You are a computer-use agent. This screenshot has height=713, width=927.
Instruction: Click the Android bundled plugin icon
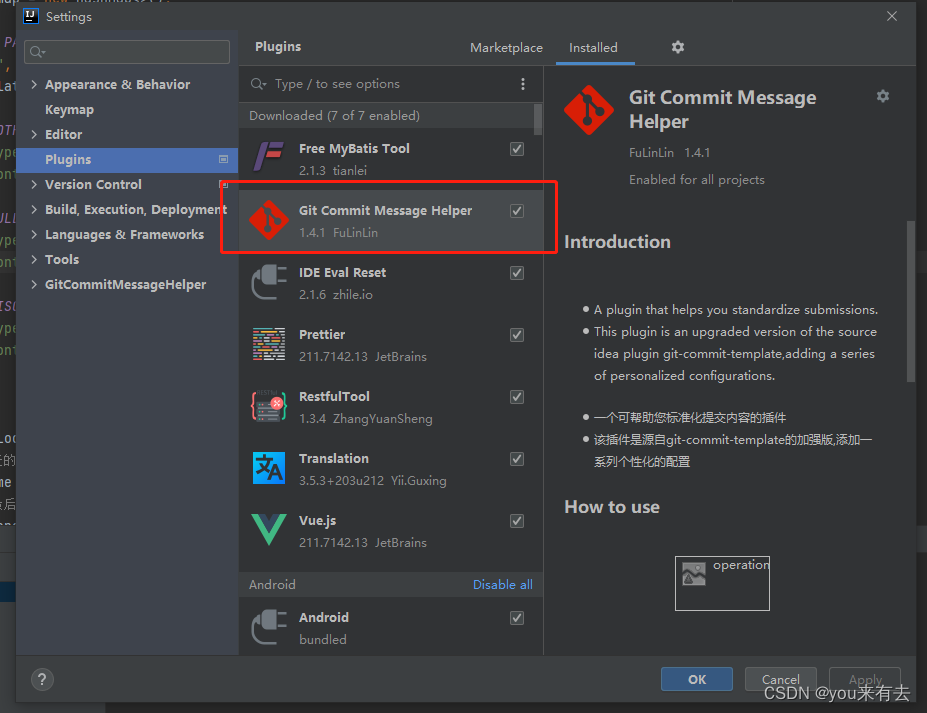pyautogui.click(x=269, y=627)
